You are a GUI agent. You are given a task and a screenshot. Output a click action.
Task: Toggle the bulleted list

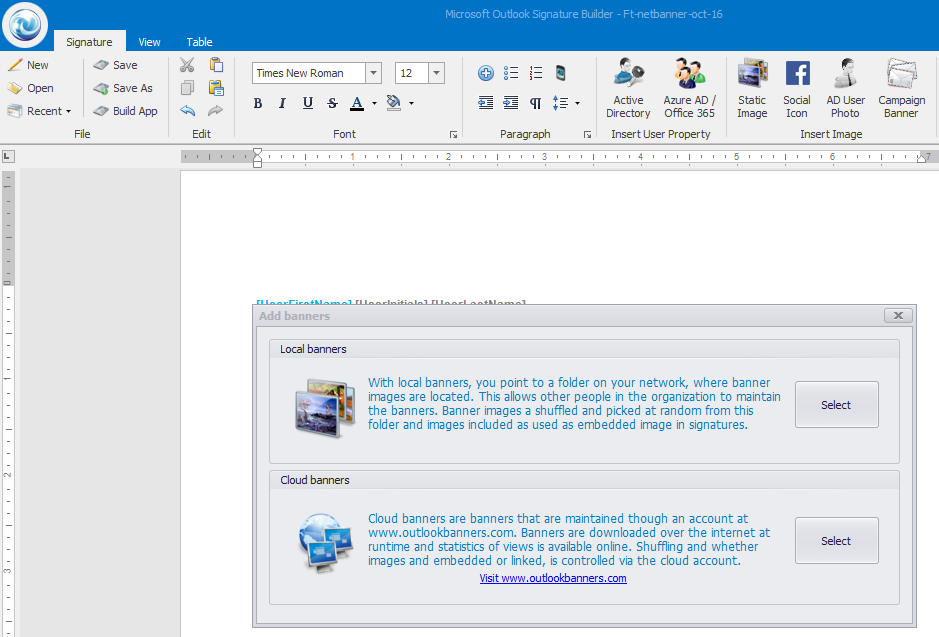pyautogui.click(x=511, y=73)
